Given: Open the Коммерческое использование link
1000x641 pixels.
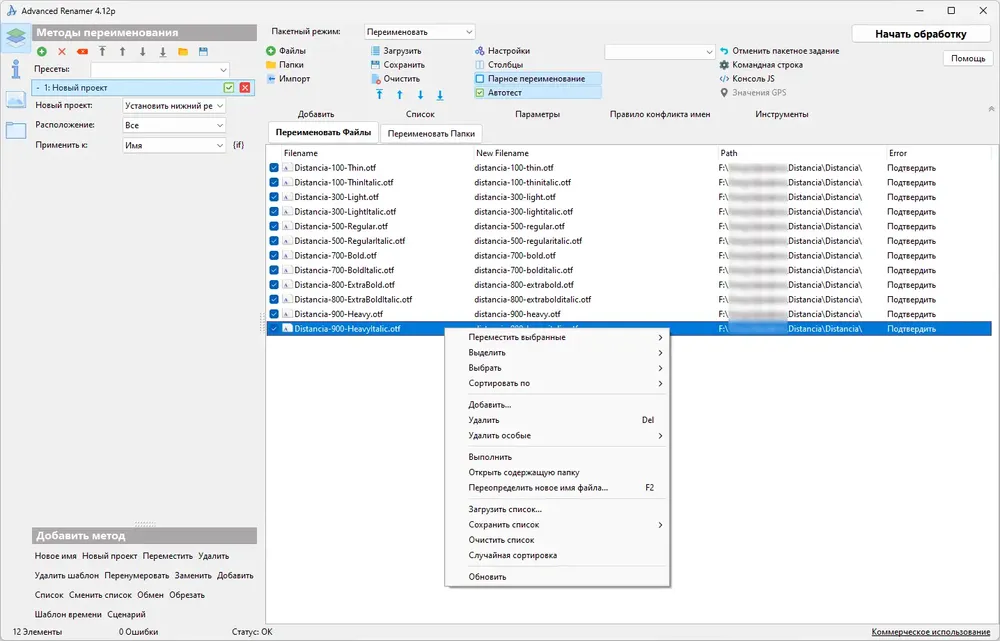Looking at the screenshot, I should tap(930, 631).
